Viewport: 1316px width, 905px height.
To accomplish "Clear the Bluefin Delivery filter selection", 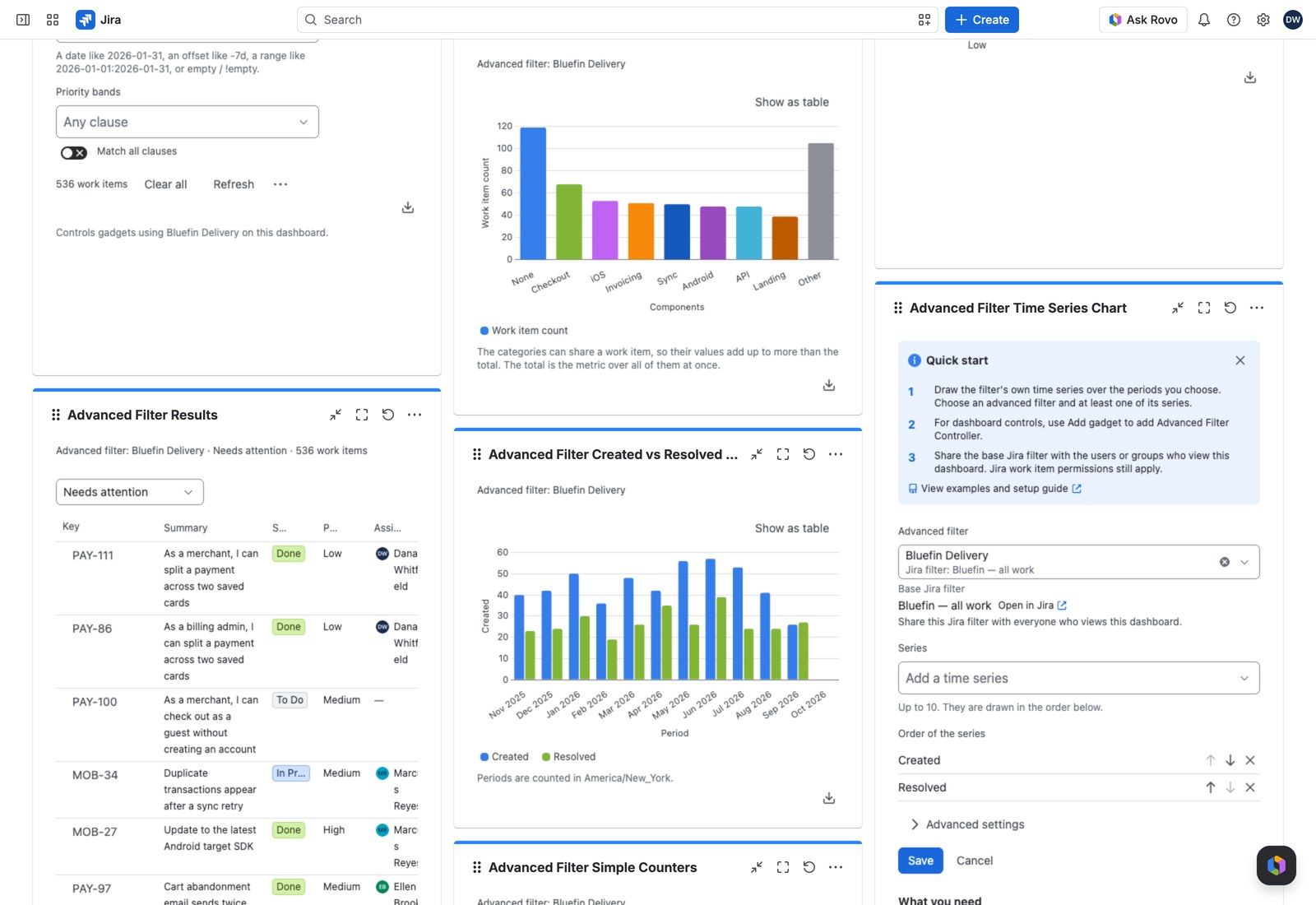I will (x=1225, y=562).
